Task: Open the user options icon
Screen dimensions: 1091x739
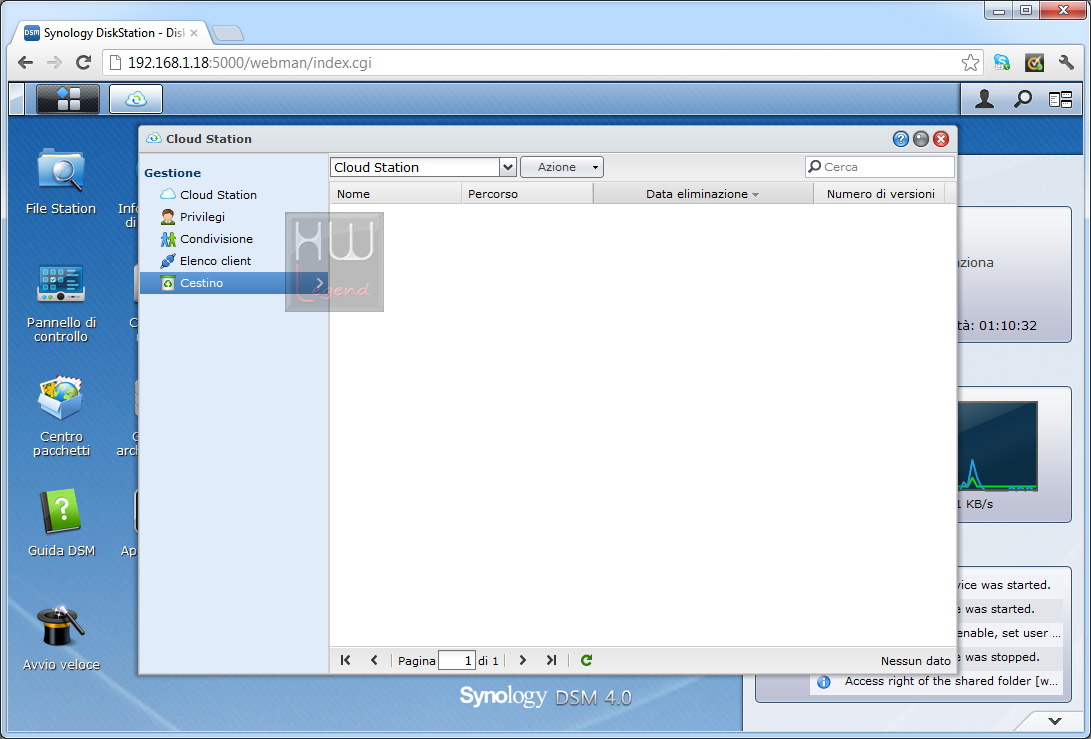Action: (984, 99)
